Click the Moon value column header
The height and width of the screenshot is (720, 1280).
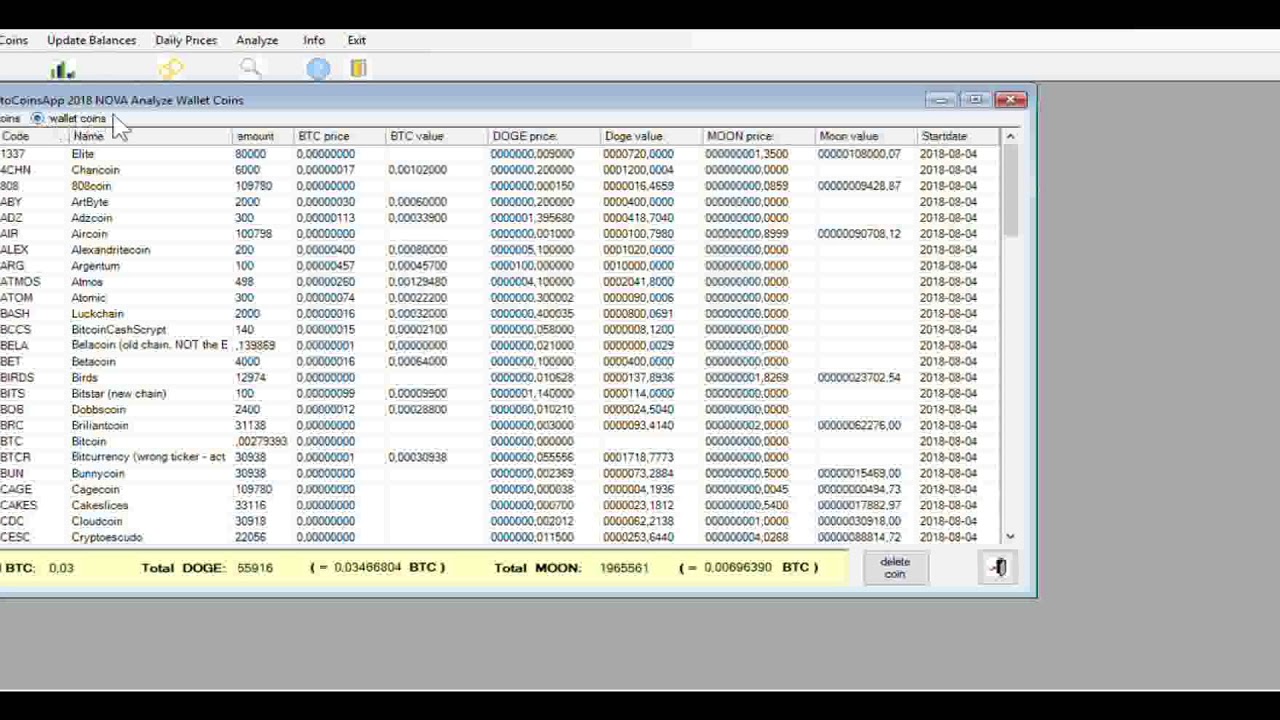(x=866, y=136)
